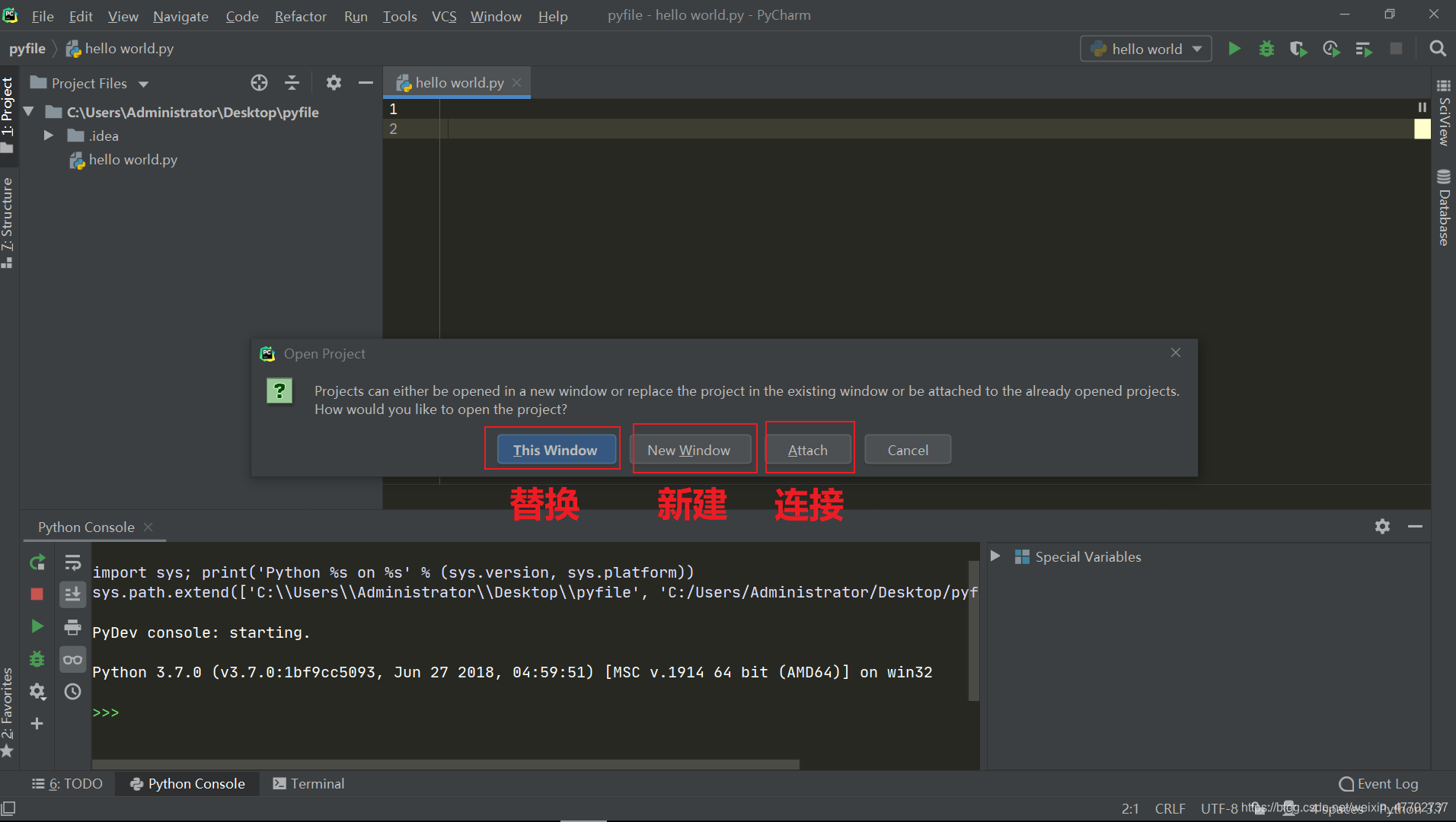Open the SciView side panel
The width and height of the screenshot is (1456, 822).
pyautogui.click(x=1444, y=113)
